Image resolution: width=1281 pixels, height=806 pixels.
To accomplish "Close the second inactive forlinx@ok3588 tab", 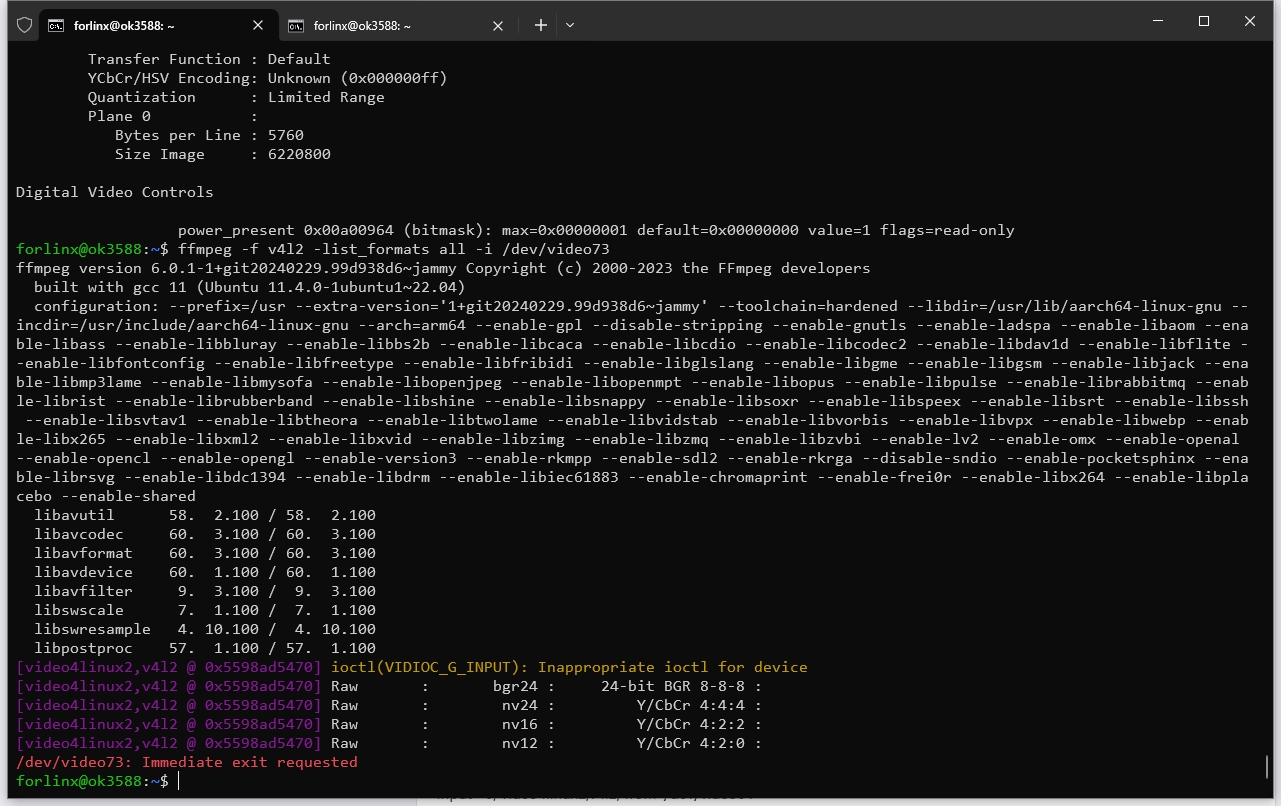I will point(498,25).
